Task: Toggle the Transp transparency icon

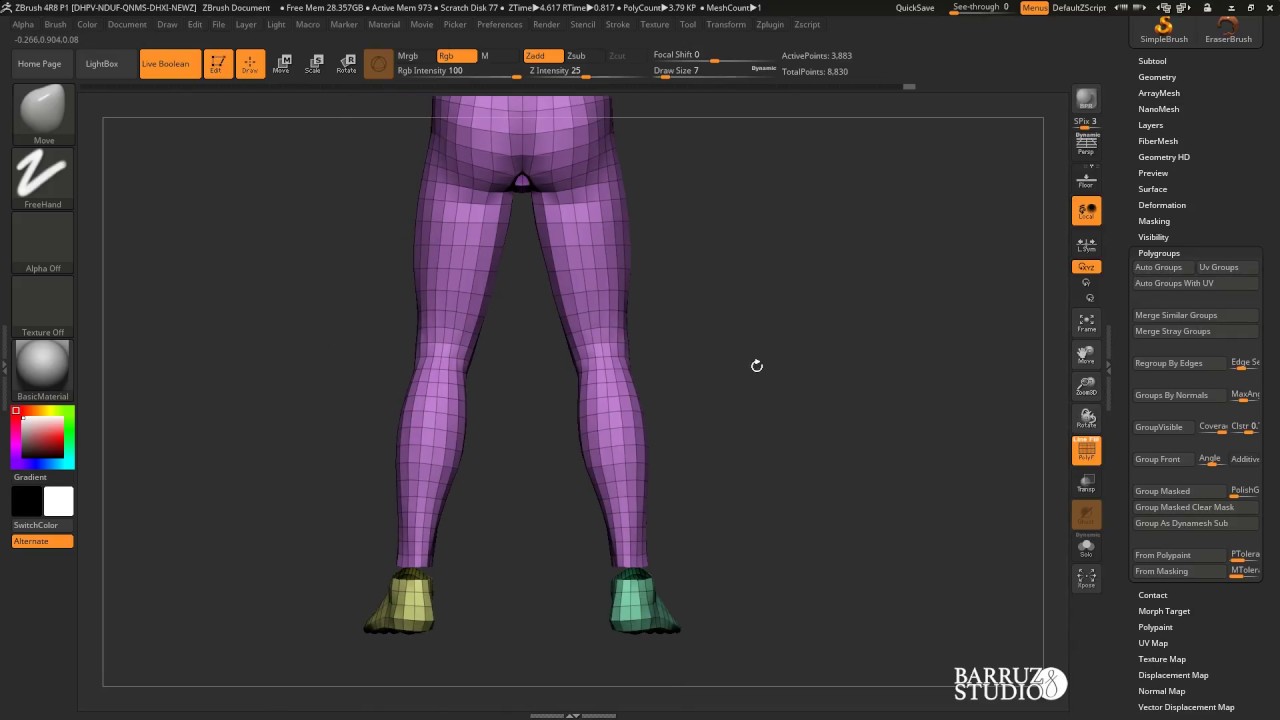Action: click(1086, 483)
